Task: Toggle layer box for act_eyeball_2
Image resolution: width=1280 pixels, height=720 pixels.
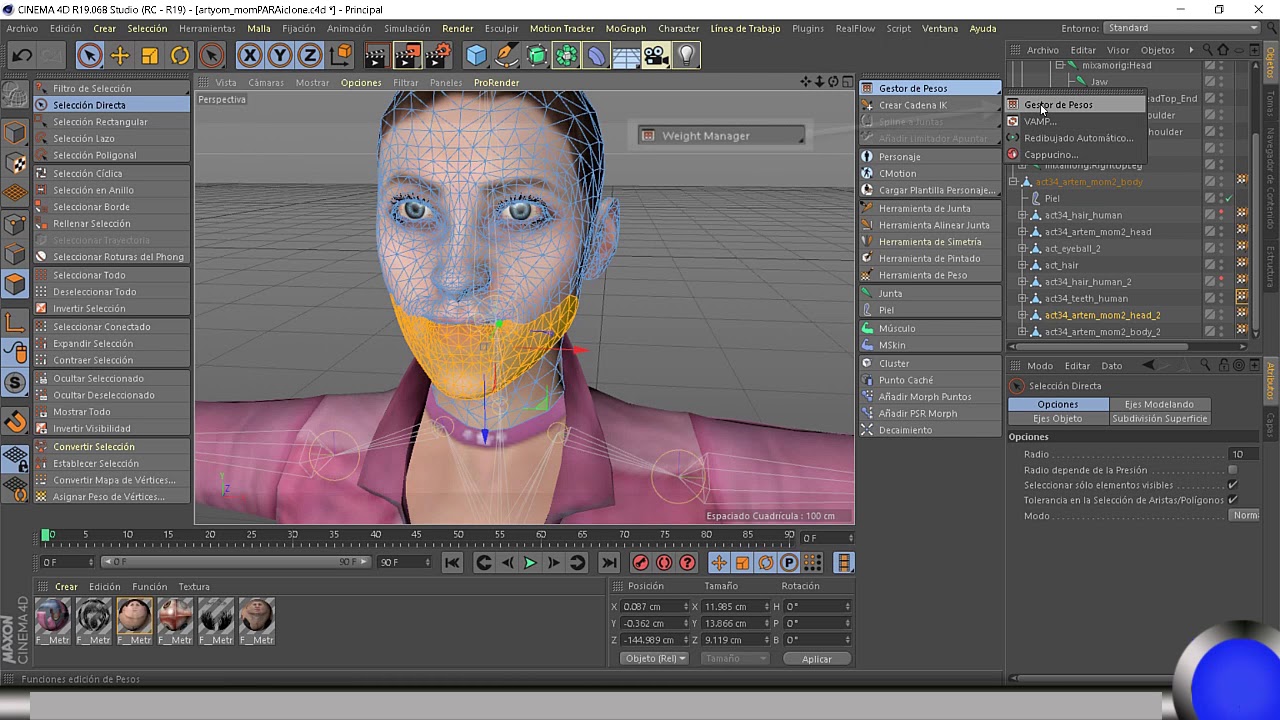Action: click(1209, 249)
